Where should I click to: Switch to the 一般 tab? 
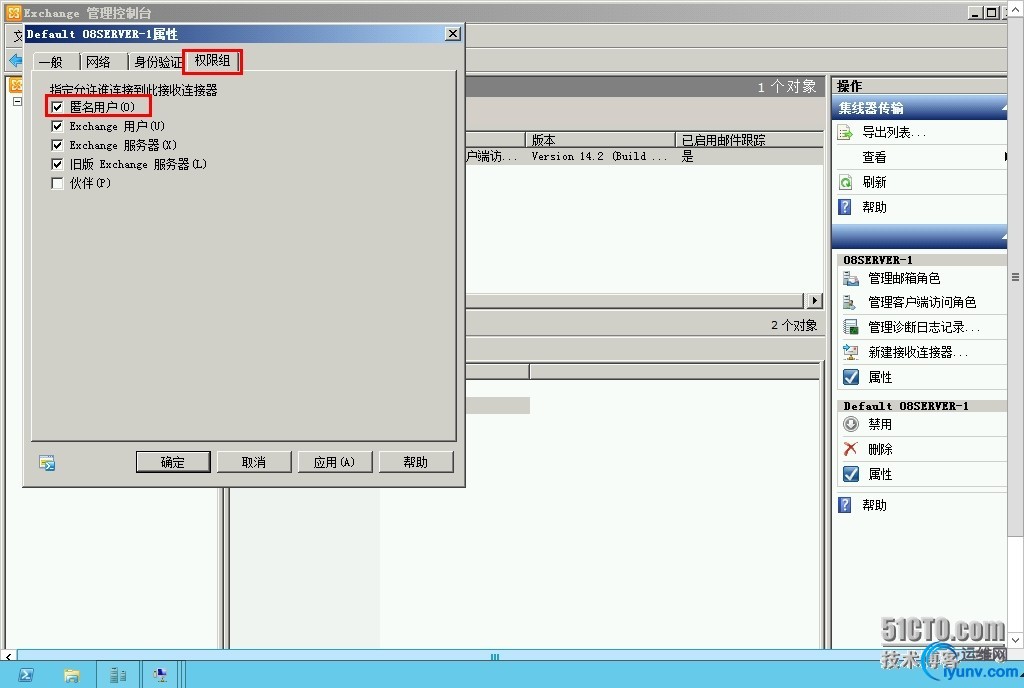tap(52, 62)
